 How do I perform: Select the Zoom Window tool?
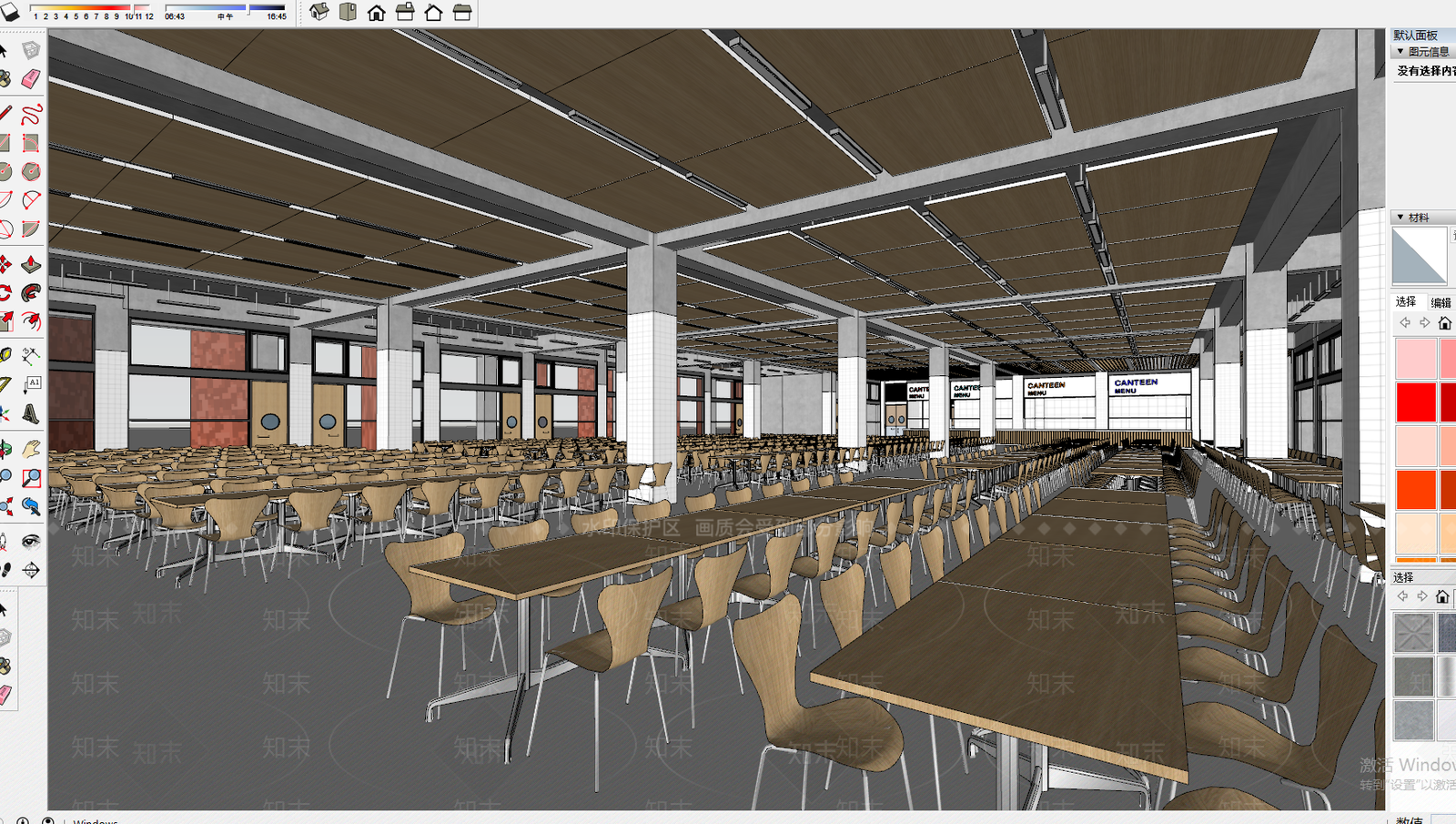click(x=31, y=477)
